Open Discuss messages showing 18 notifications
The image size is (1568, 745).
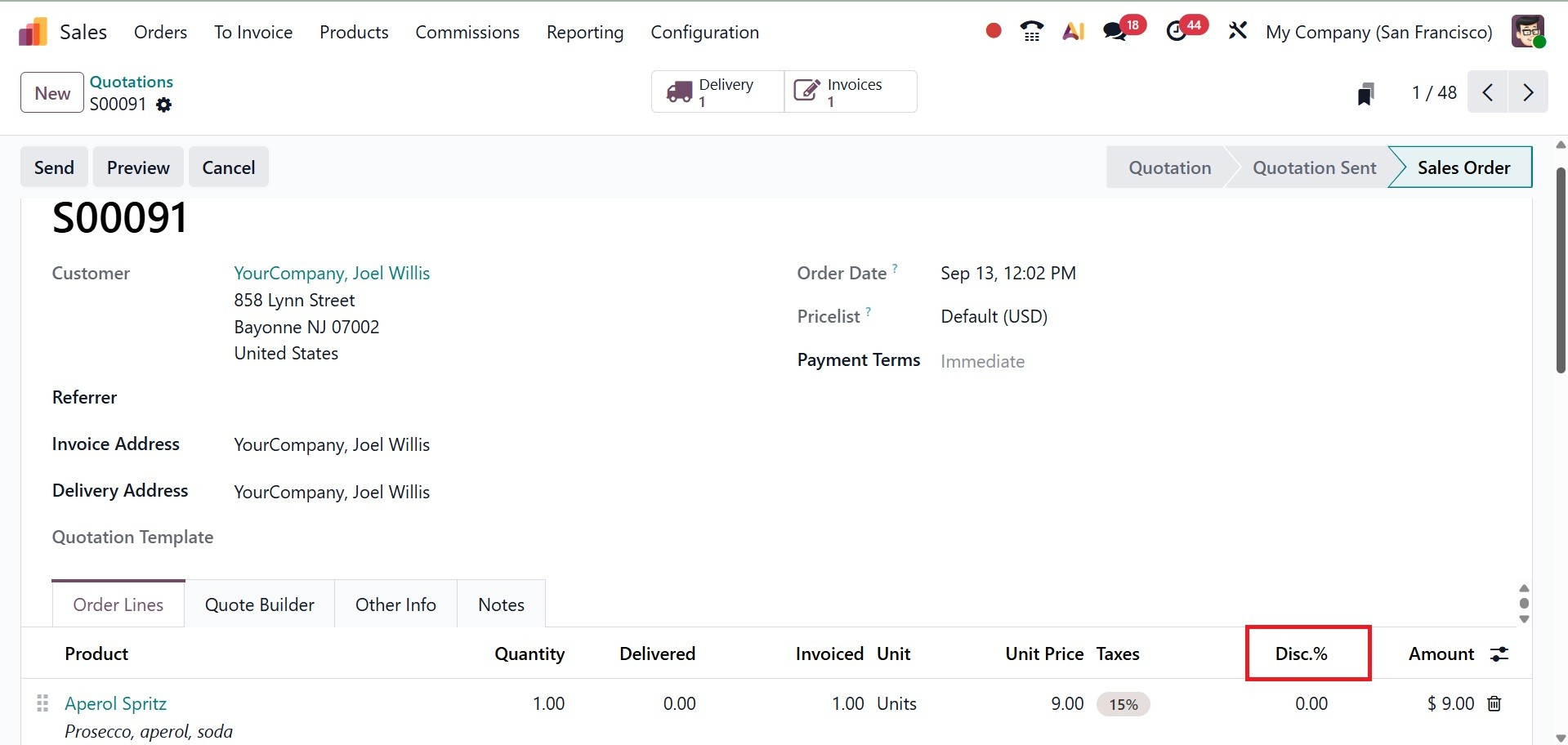tap(1113, 31)
